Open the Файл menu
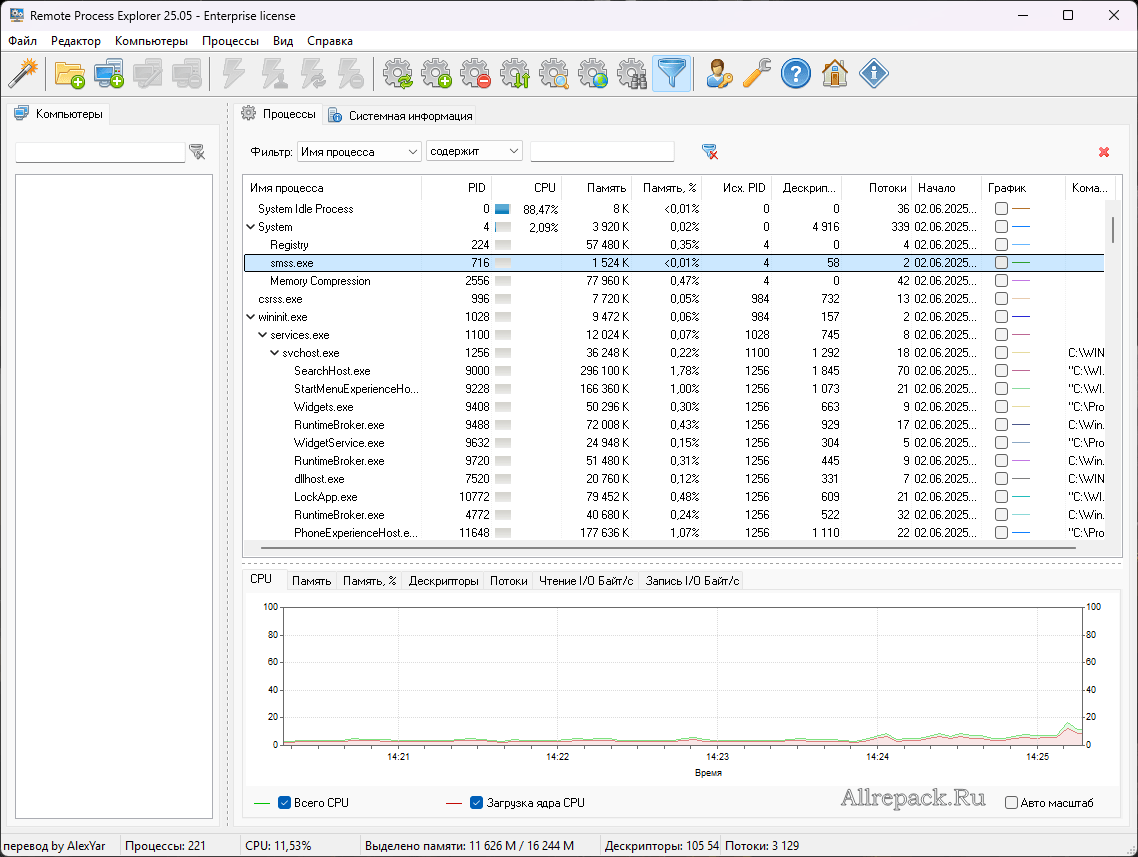1138x857 pixels. point(22,41)
